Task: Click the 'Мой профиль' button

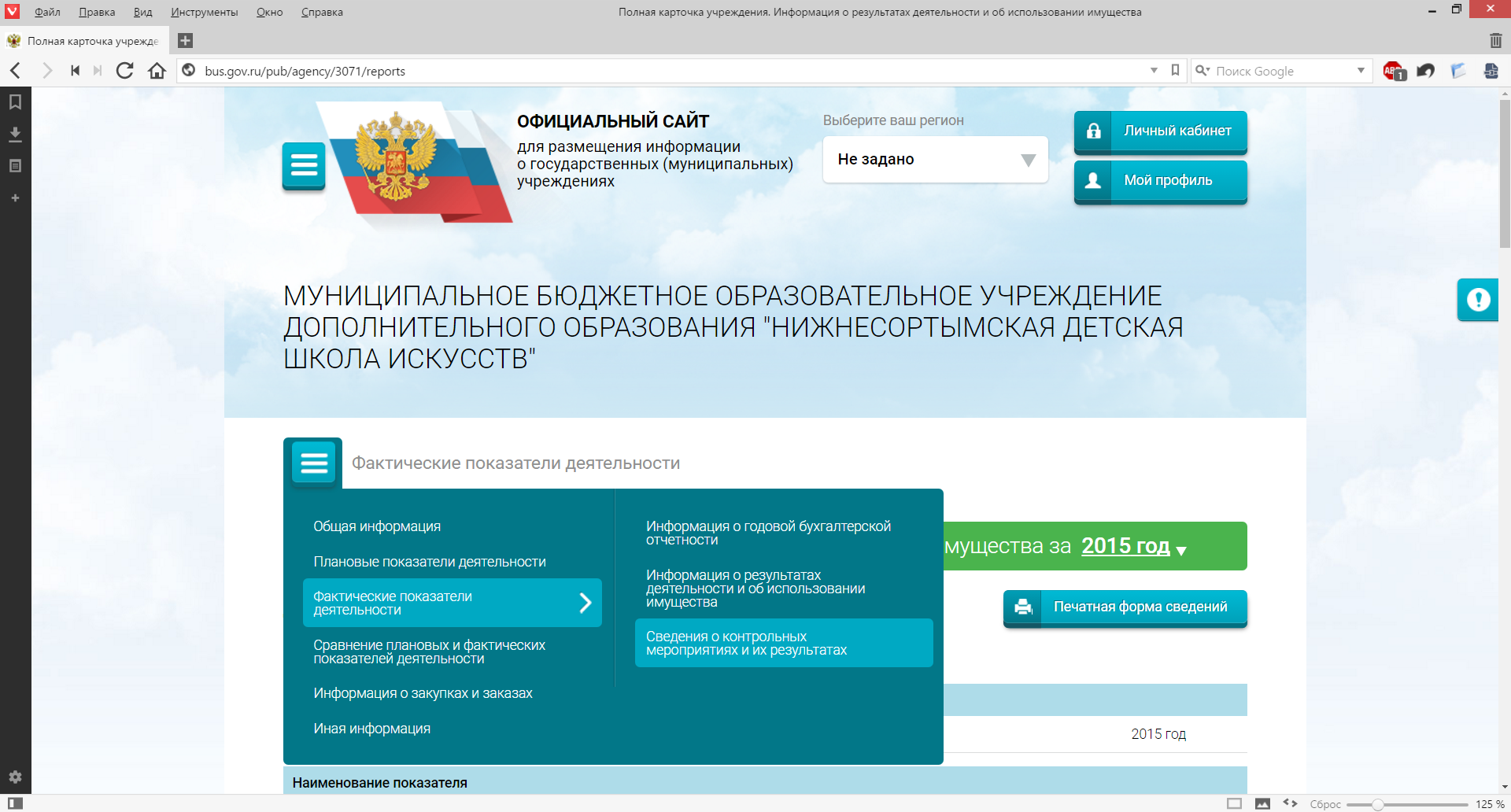Action: point(1161,181)
